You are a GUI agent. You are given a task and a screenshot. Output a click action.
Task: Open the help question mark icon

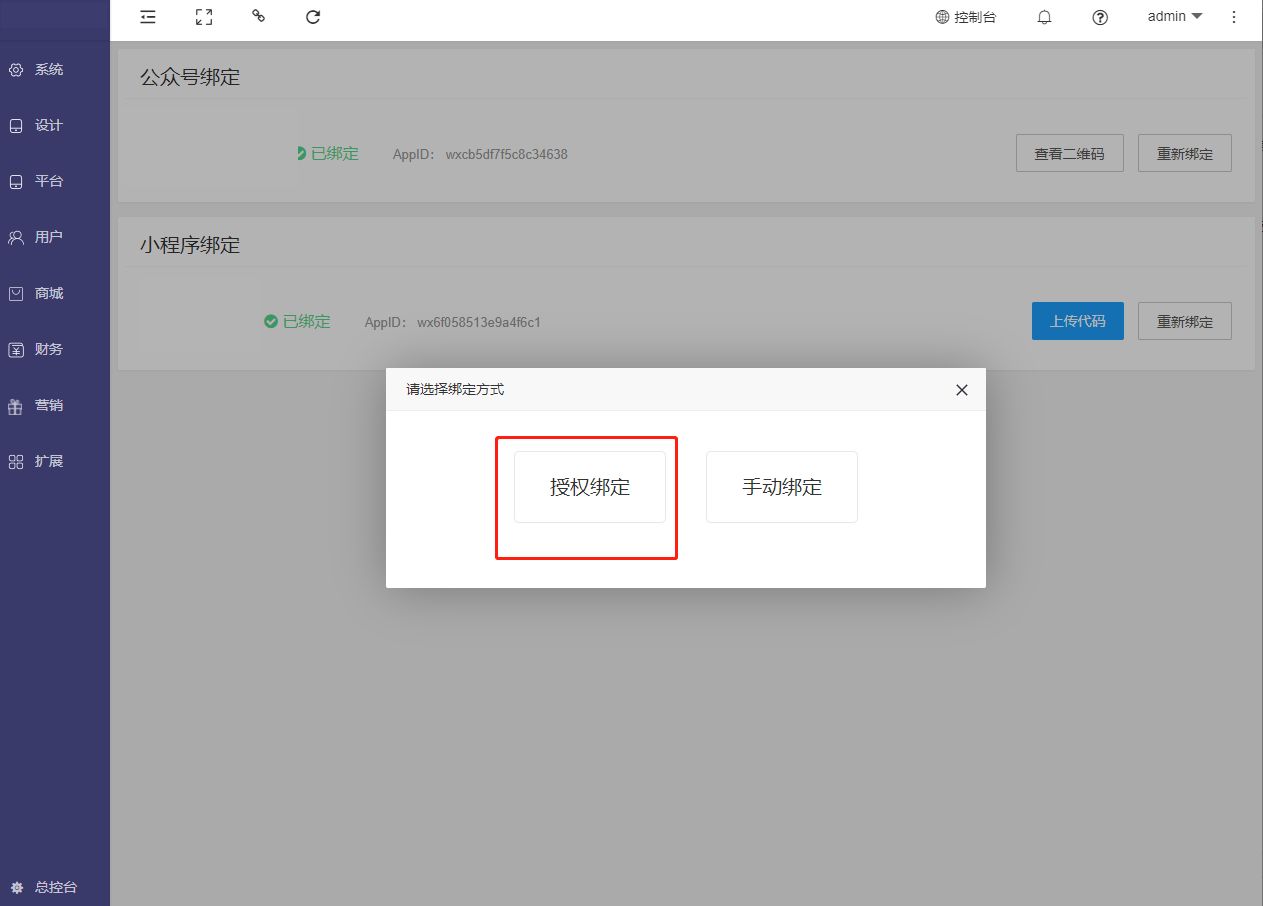1100,17
